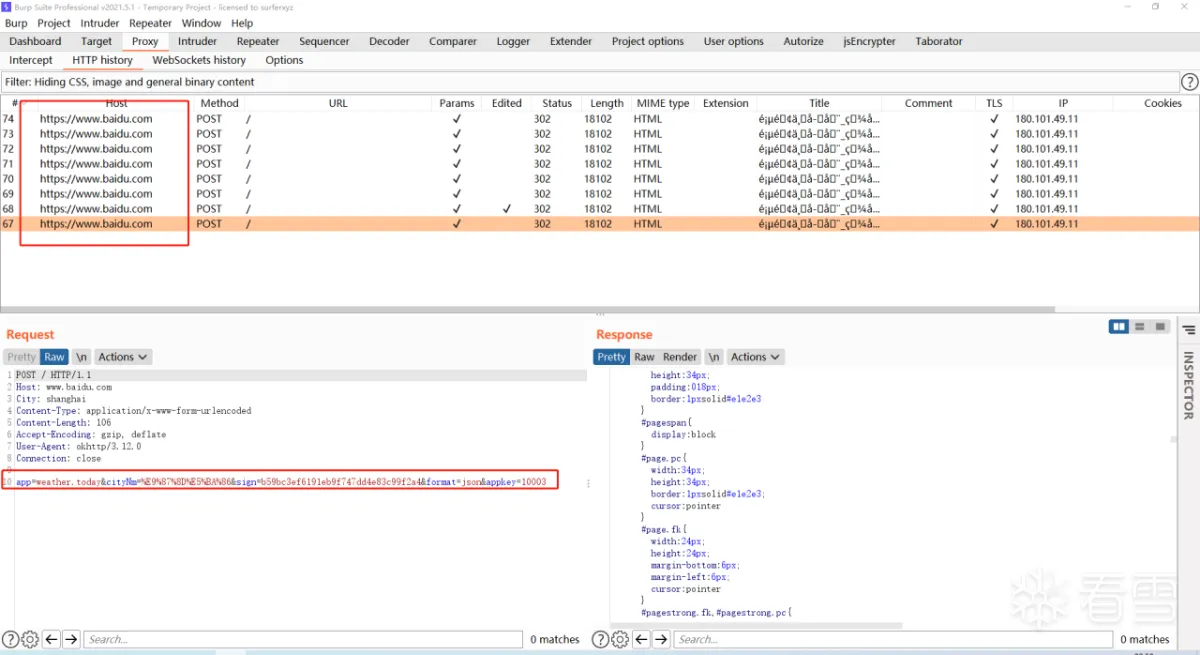Toggle \n non-printable characters in Response
Image resolution: width=1200 pixels, height=655 pixels.
(x=713, y=357)
